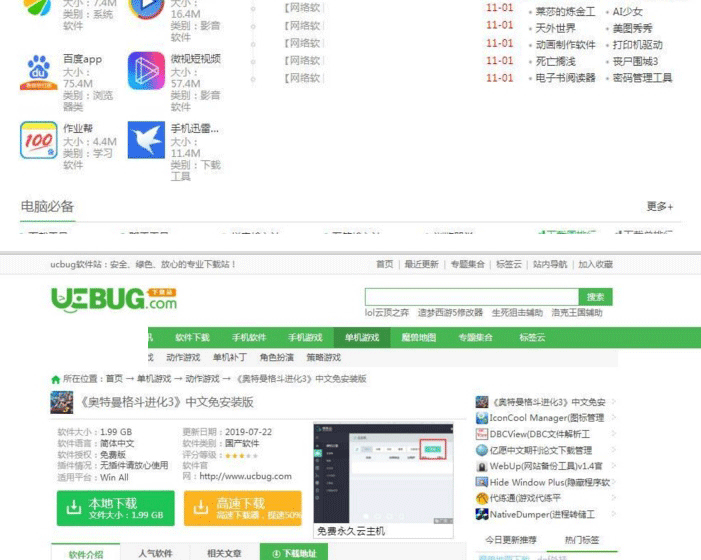
Task: Click the 洛克王国辅助 hot search link
Action: 577,312
